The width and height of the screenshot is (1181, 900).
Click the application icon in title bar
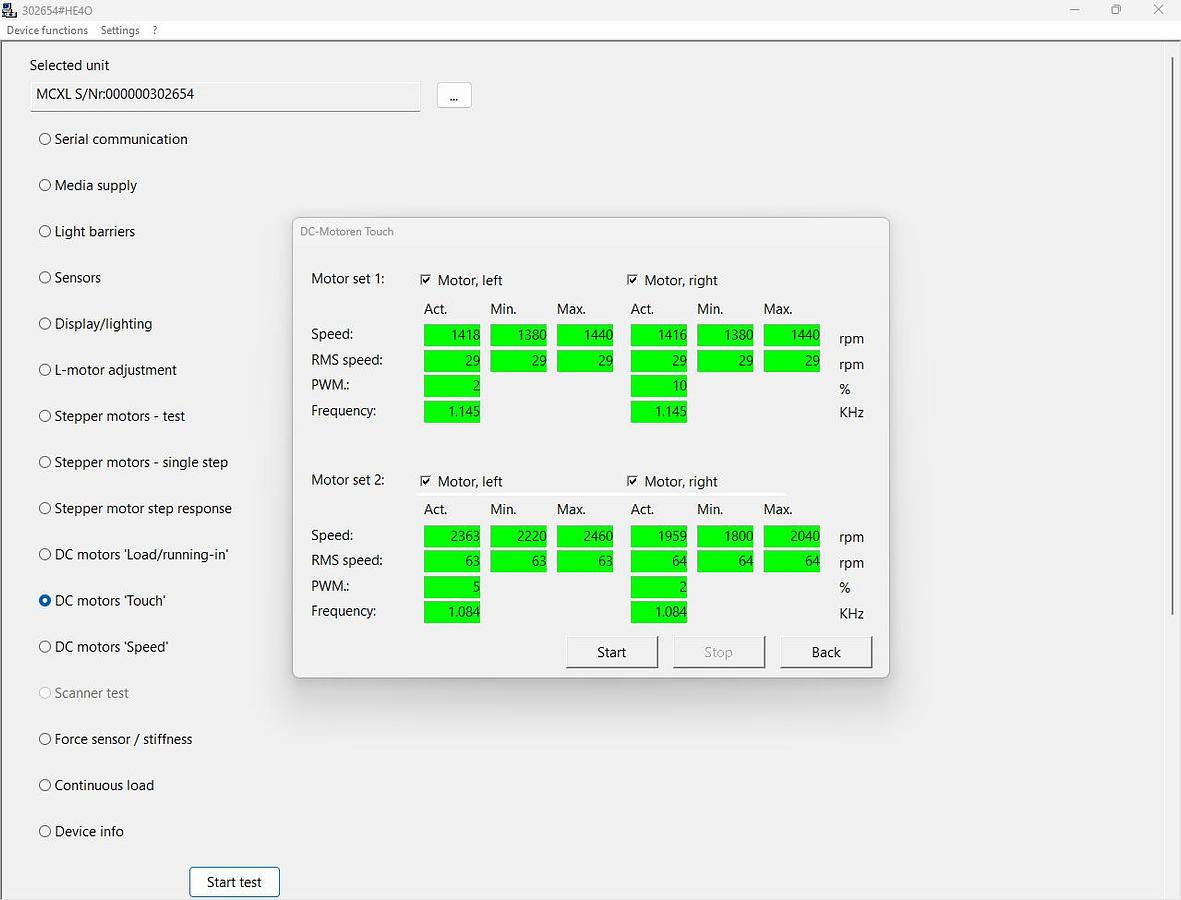pyautogui.click(x=10, y=10)
